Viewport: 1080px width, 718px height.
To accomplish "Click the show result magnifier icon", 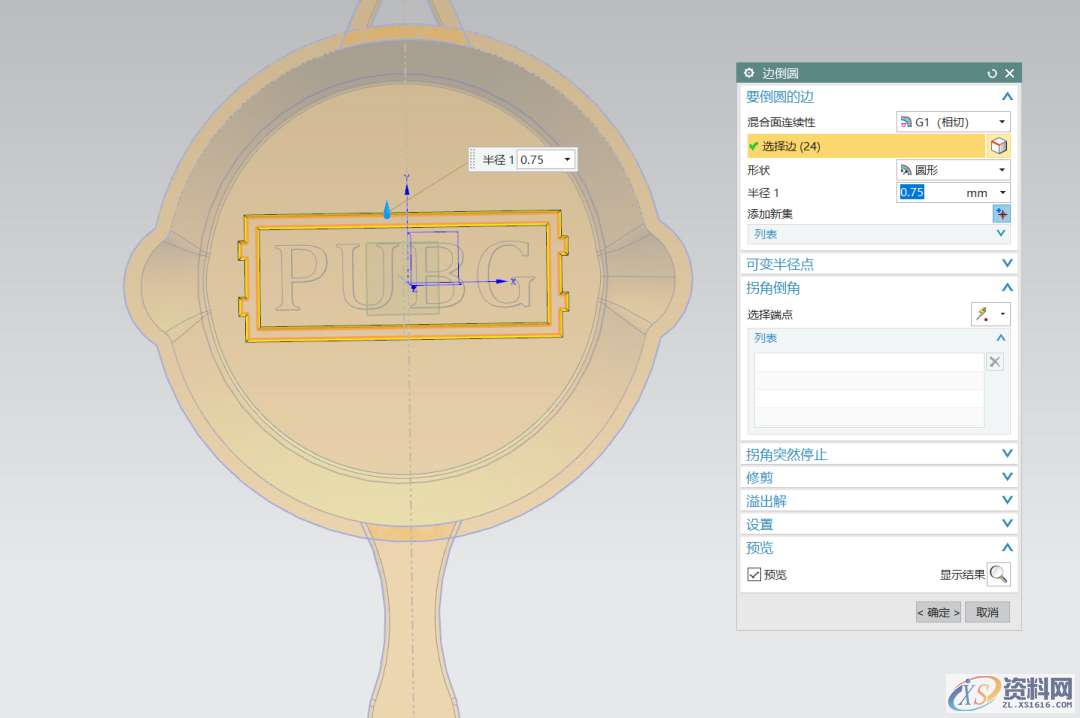I will 998,574.
